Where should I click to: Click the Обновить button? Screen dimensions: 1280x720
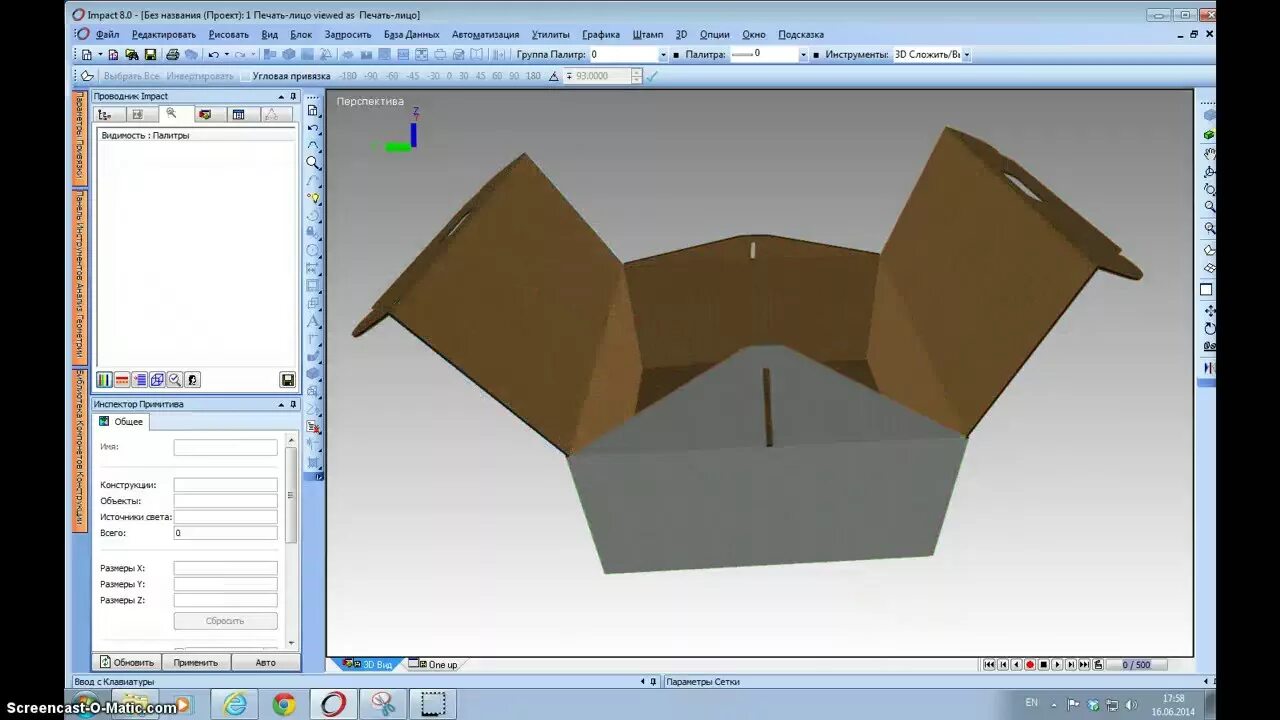point(127,662)
